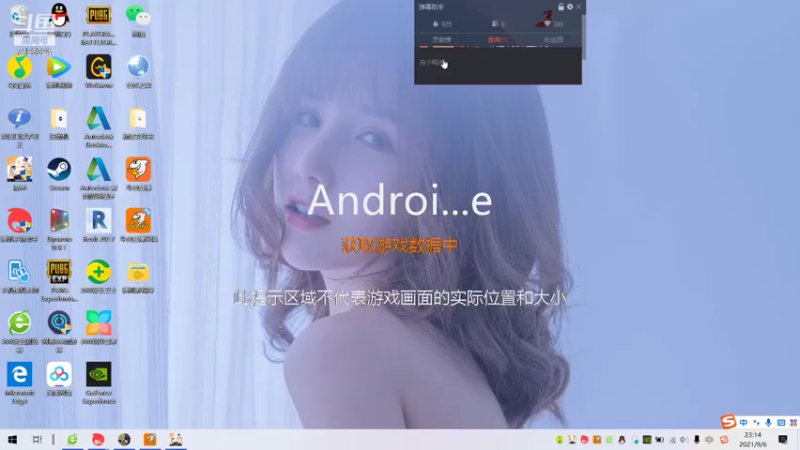Open the red Q mobile assistant icon

(19, 220)
